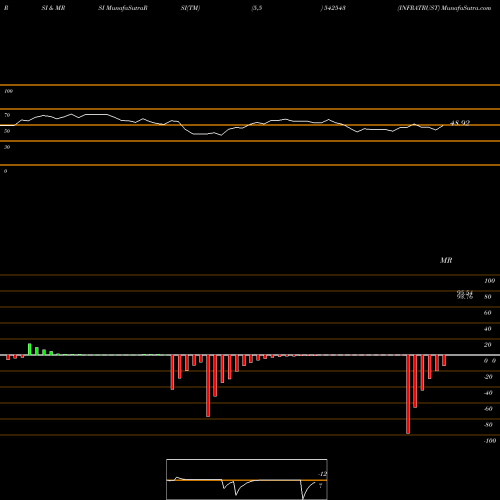Screen dimensions: 500x500
Task: Click the -60 label on MR axis
Action: click(488, 409)
